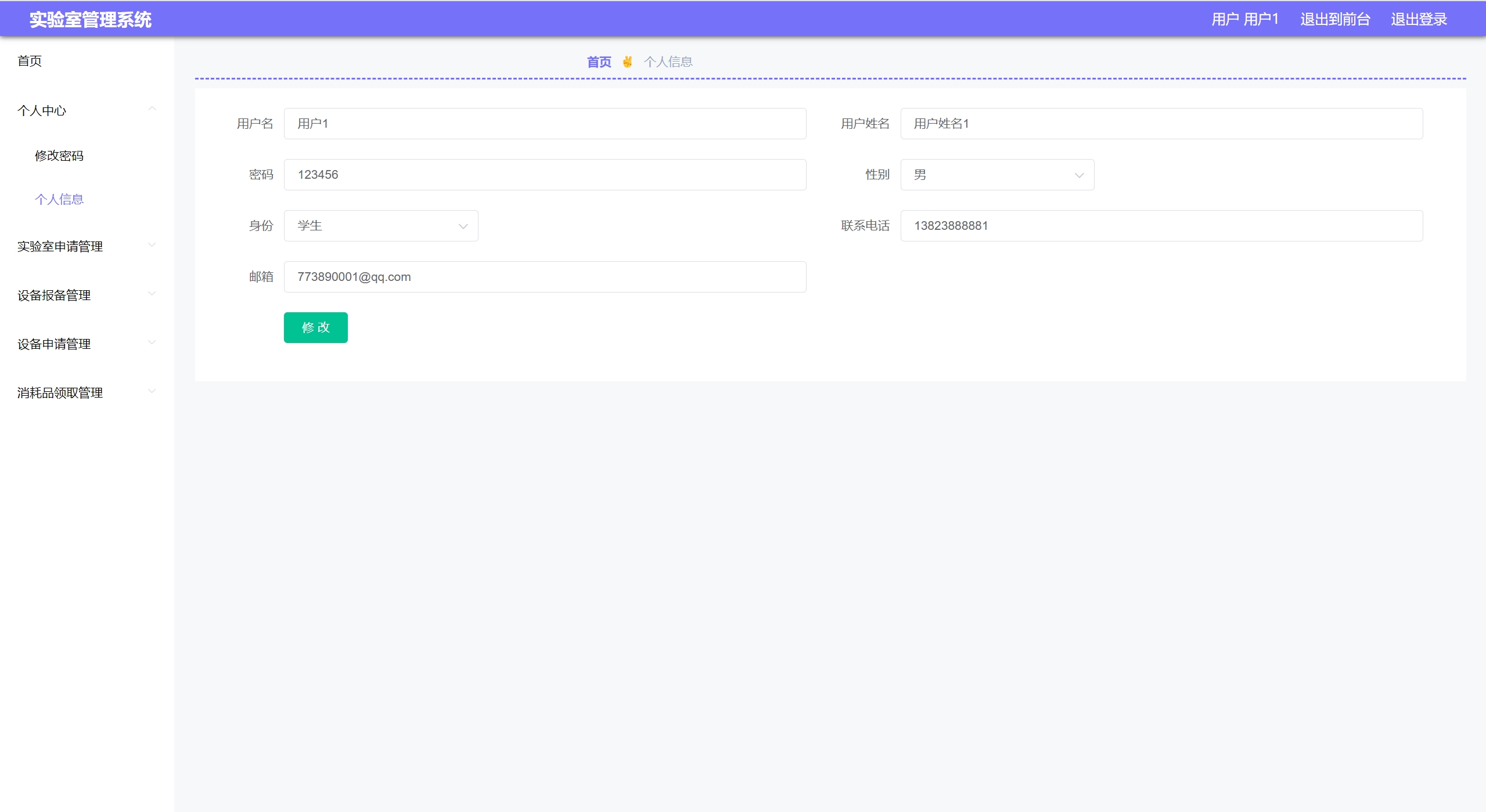1486x812 pixels.
Task: Focus the 用户名 input field
Action: point(544,124)
